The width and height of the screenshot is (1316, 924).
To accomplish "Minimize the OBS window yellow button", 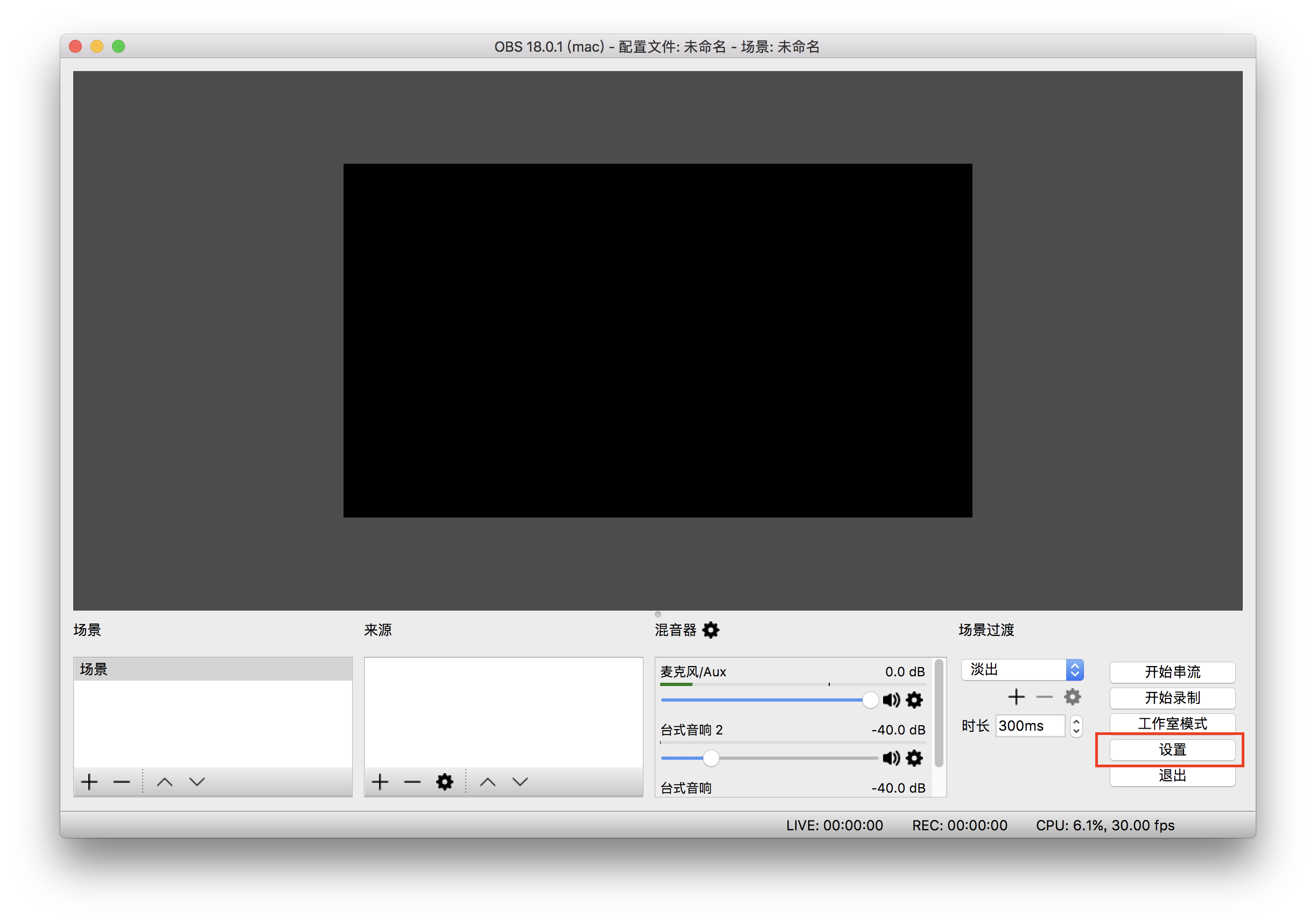I will (x=97, y=46).
